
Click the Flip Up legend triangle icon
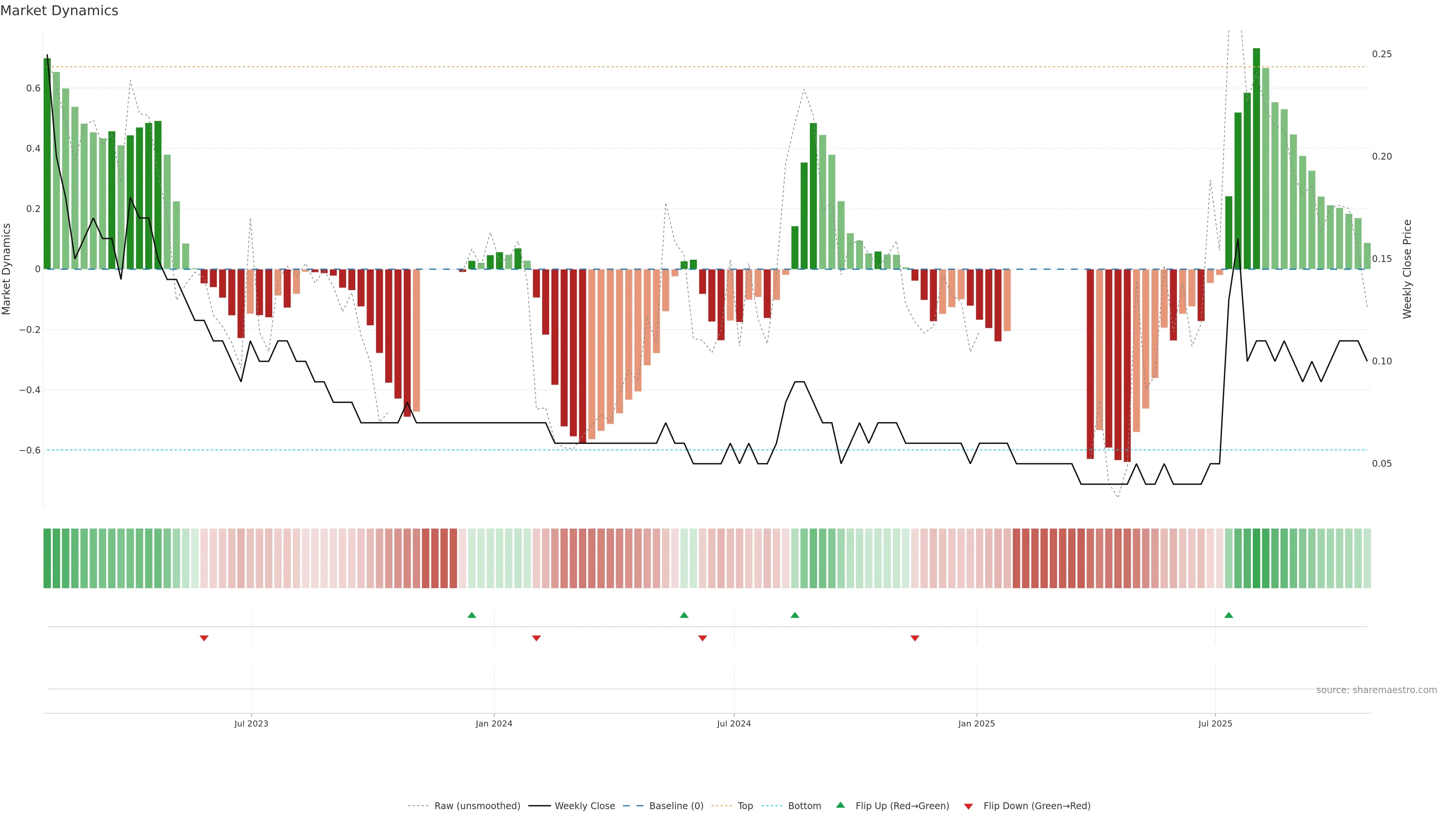coord(841,805)
